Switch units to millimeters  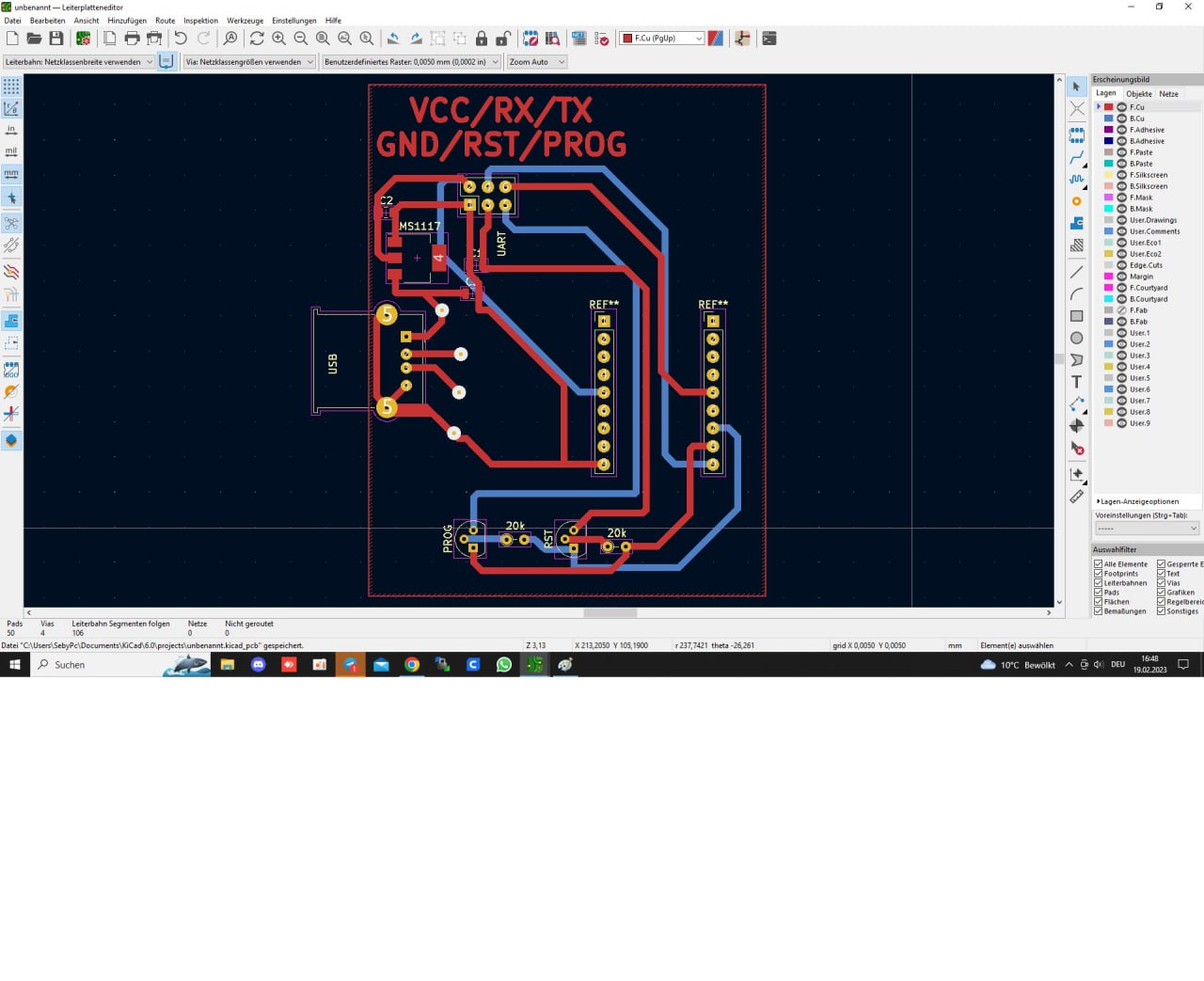(x=11, y=174)
